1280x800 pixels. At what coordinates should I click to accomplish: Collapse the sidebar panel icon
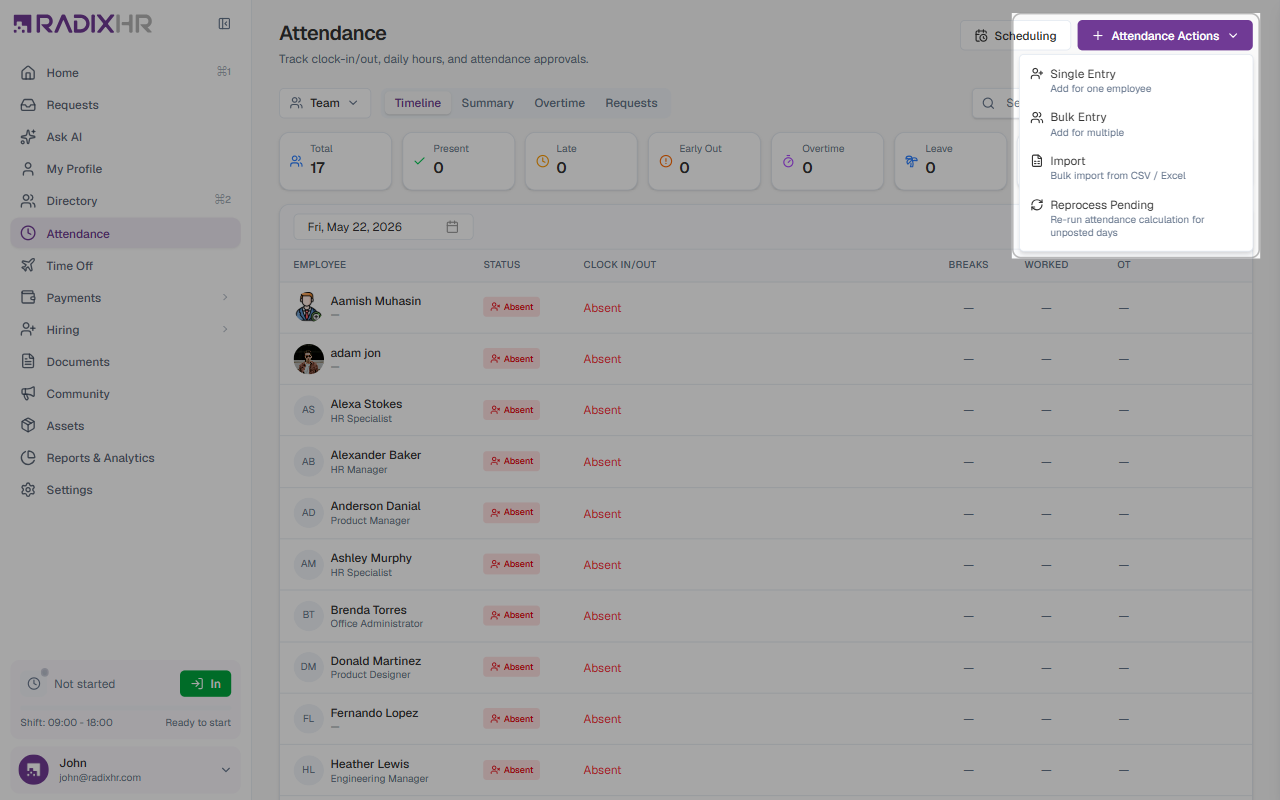pyautogui.click(x=225, y=24)
